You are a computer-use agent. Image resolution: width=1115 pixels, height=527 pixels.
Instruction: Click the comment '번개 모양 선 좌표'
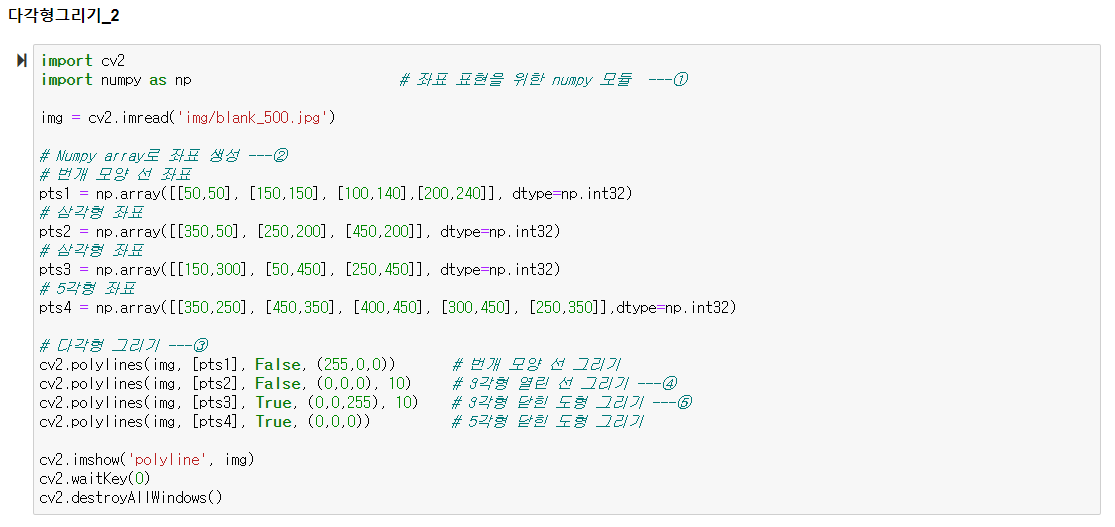117,174
